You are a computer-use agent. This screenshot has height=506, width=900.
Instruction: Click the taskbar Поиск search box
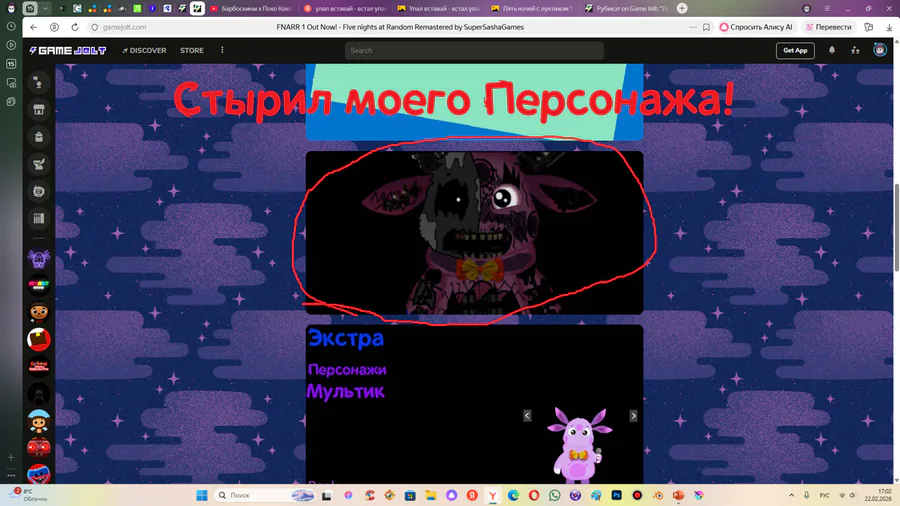pos(265,495)
